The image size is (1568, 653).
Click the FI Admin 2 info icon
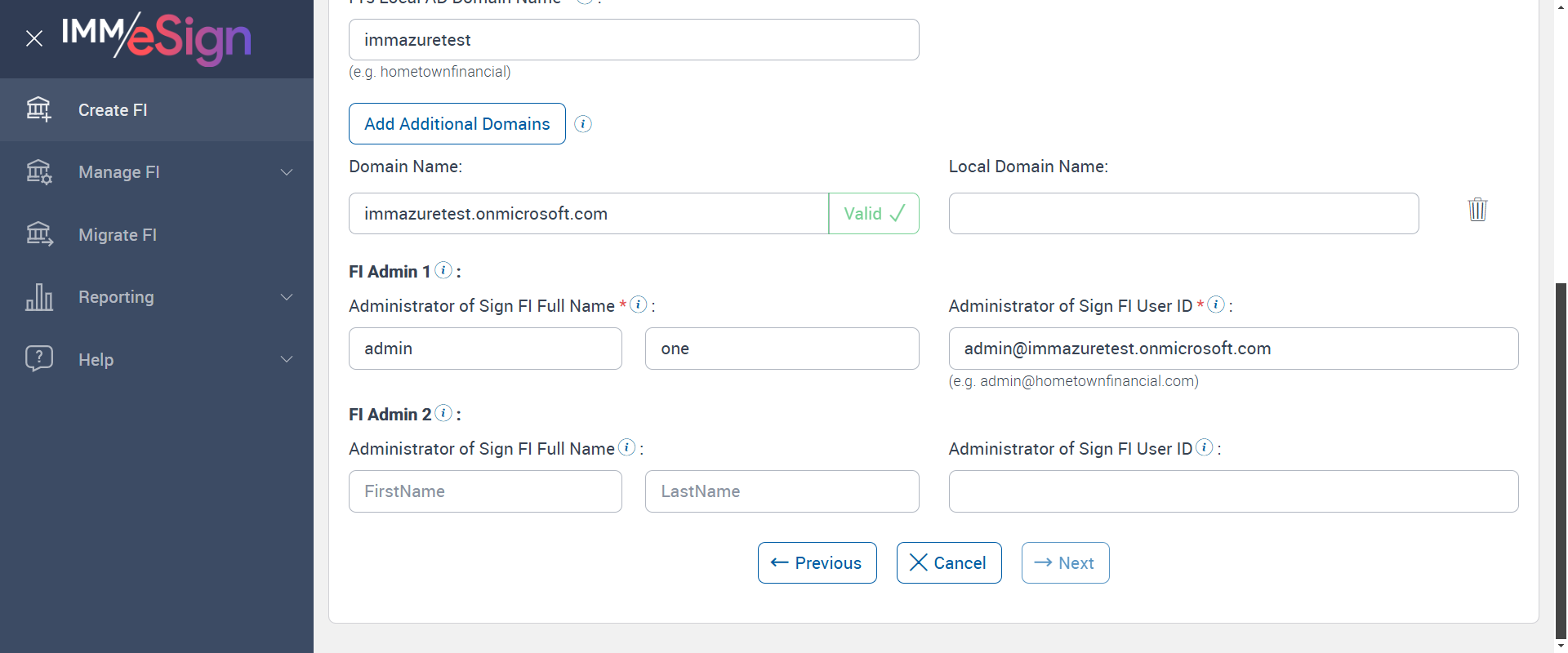point(443,413)
